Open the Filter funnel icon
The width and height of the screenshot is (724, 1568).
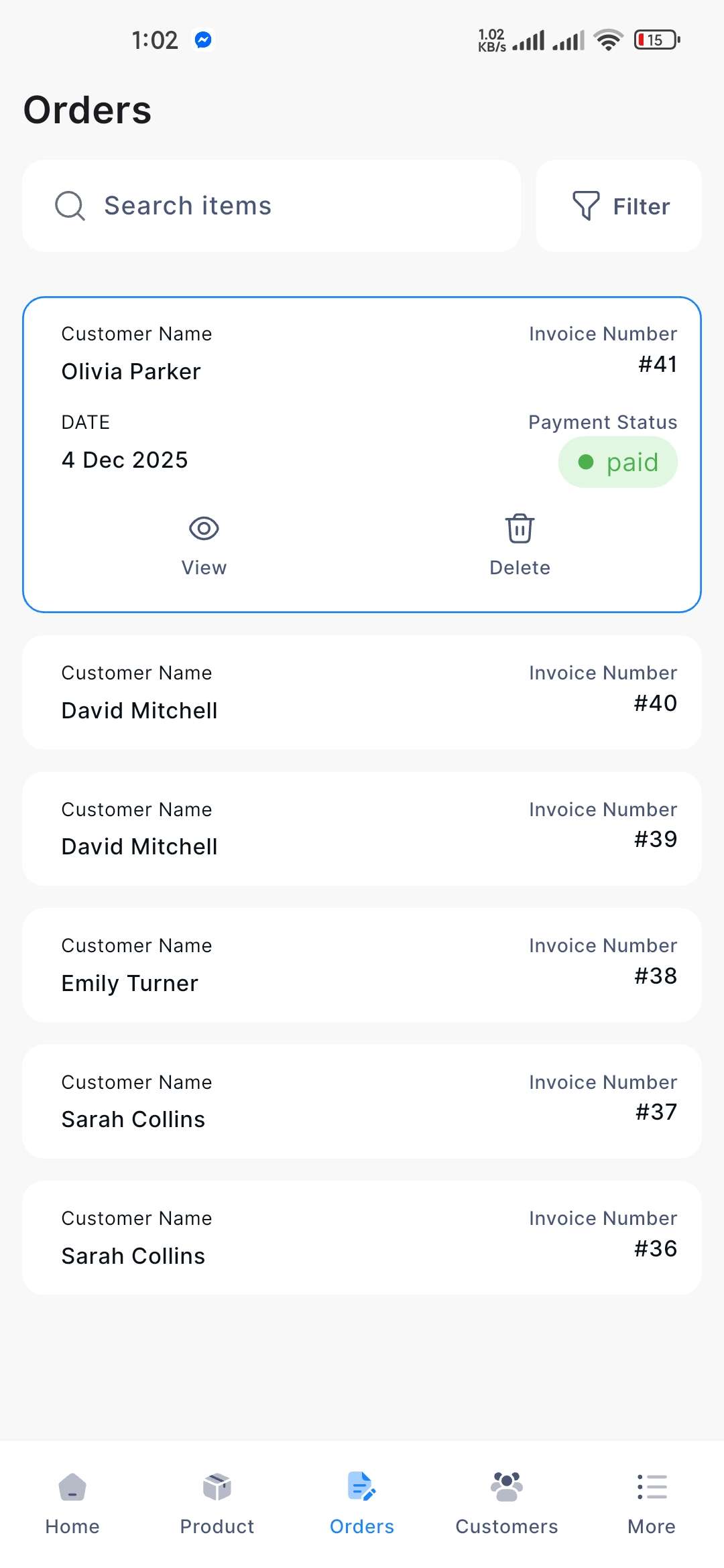coord(585,206)
